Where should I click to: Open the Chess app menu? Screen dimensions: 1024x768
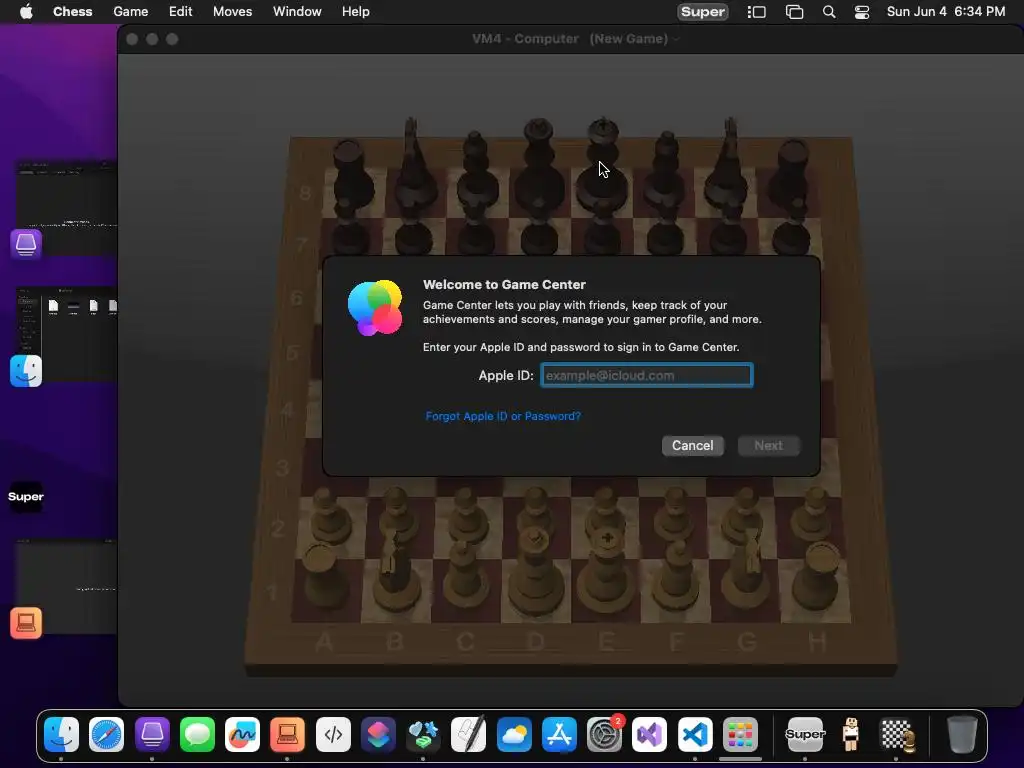click(72, 12)
